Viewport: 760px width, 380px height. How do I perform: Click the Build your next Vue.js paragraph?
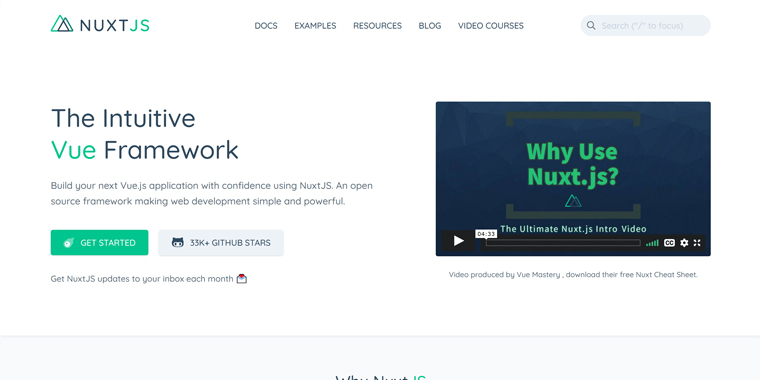coord(212,193)
